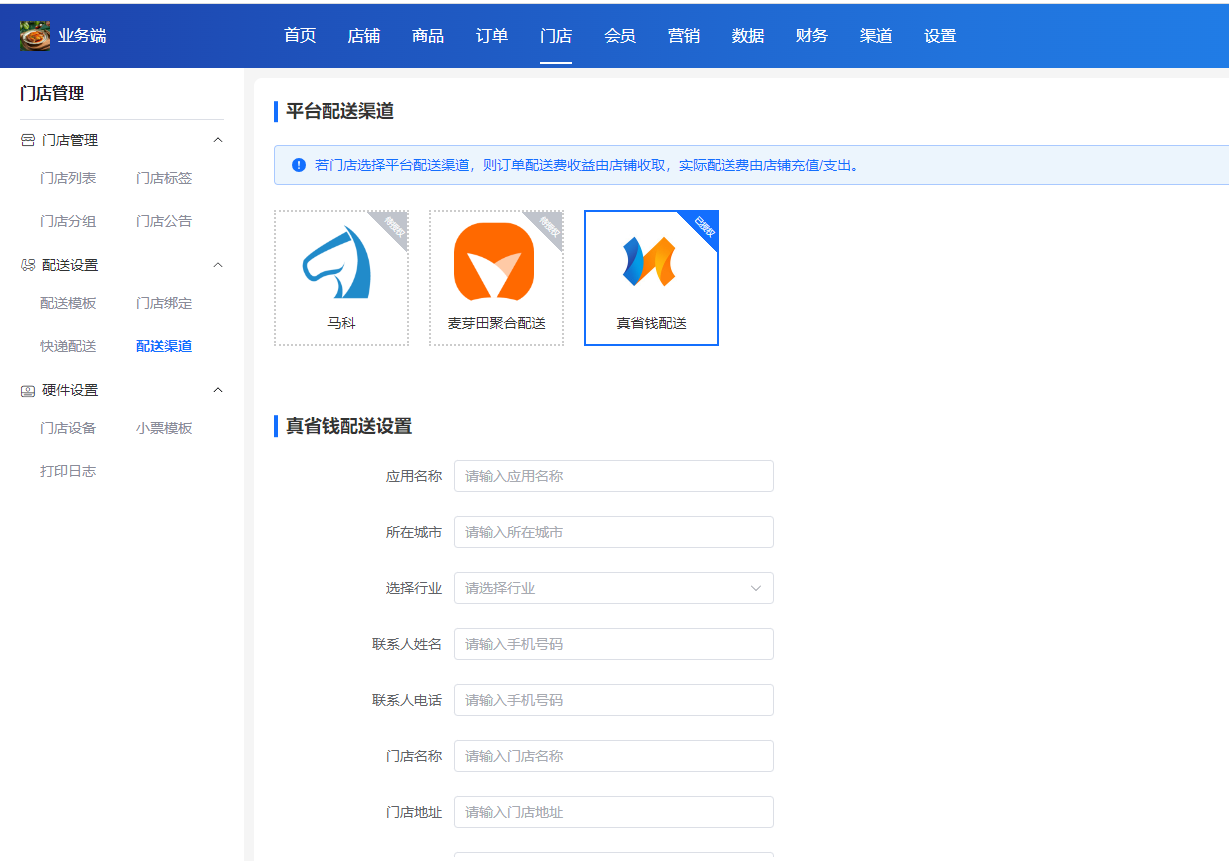
Task: Click the 真省钱配送设置 section heading
Action: (x=349, y=426)
